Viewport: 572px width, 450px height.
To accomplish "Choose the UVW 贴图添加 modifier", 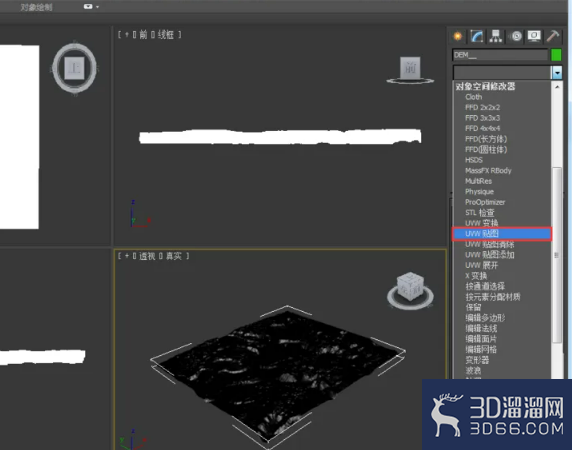I will tap(490, 255).
